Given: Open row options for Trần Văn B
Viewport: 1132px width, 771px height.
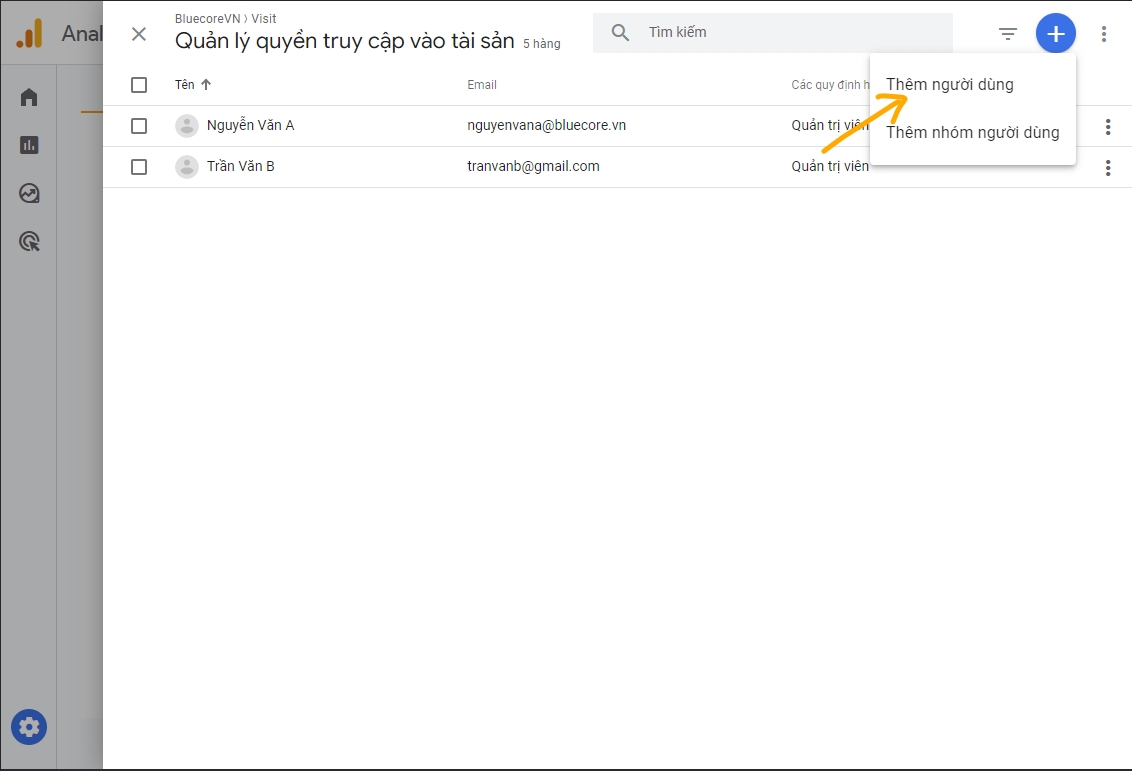Looking at the screenshot, I should click(1107, 168).
